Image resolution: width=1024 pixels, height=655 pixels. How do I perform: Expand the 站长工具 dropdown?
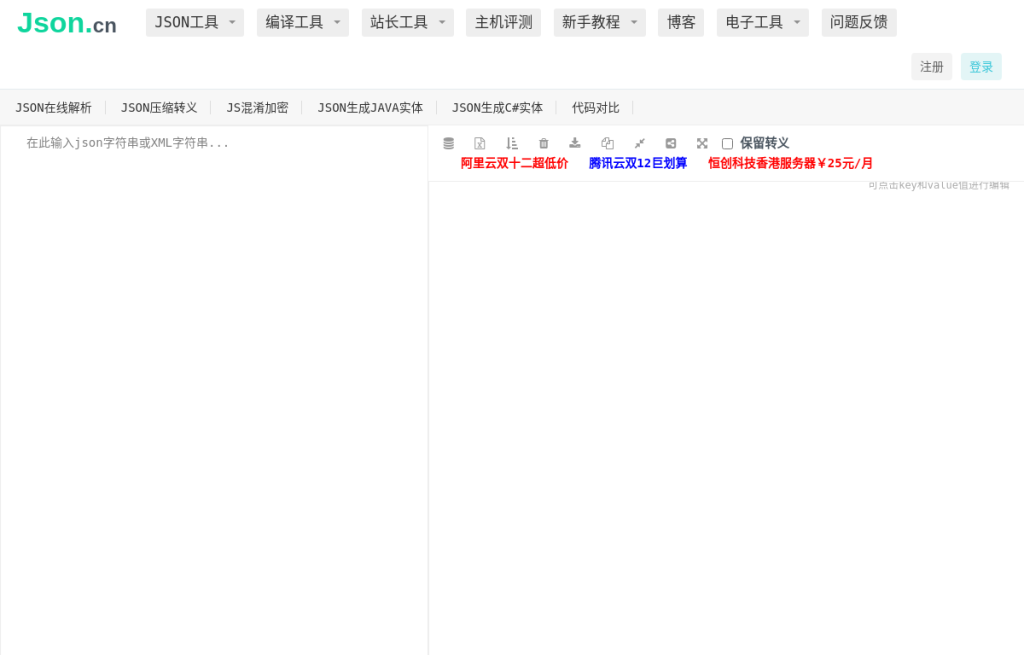coord(407,22)
